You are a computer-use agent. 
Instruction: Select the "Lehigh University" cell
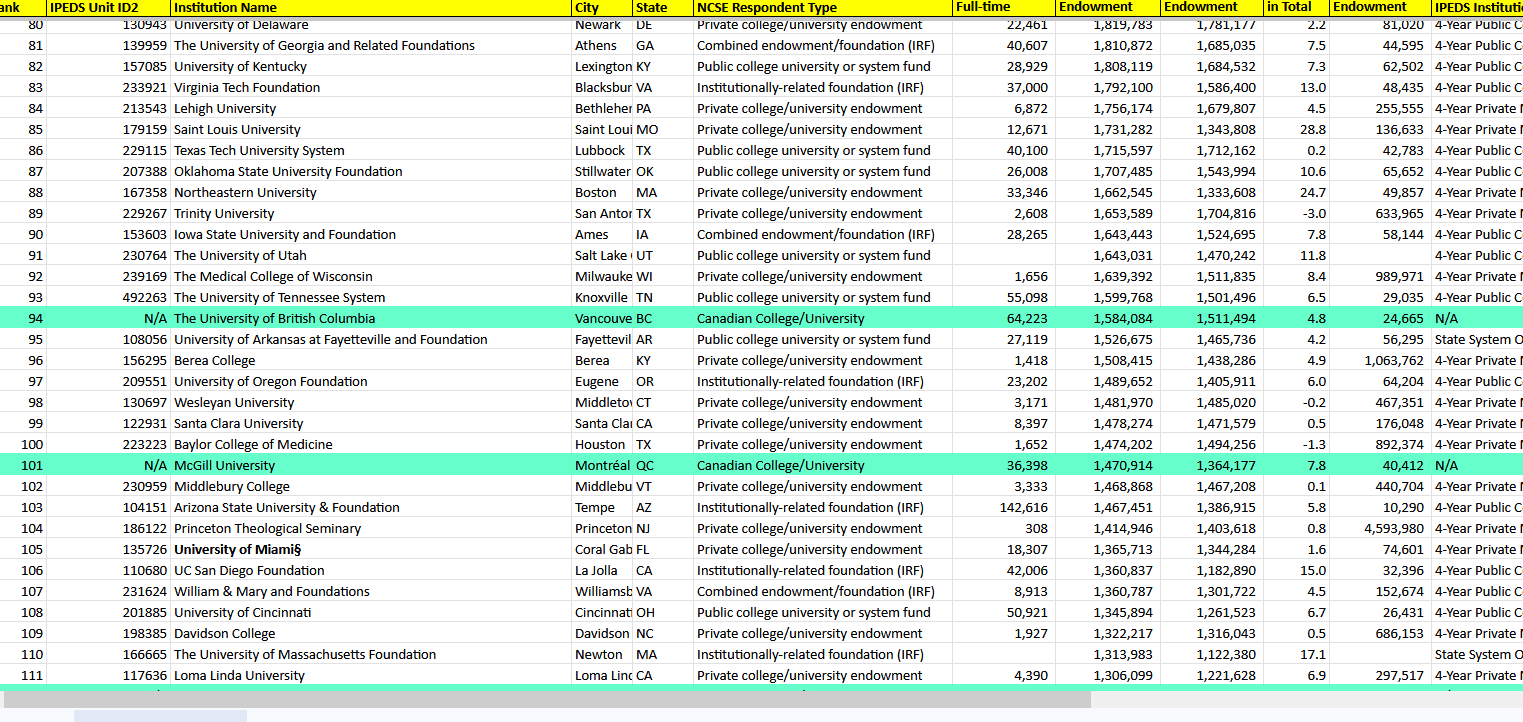371,109
